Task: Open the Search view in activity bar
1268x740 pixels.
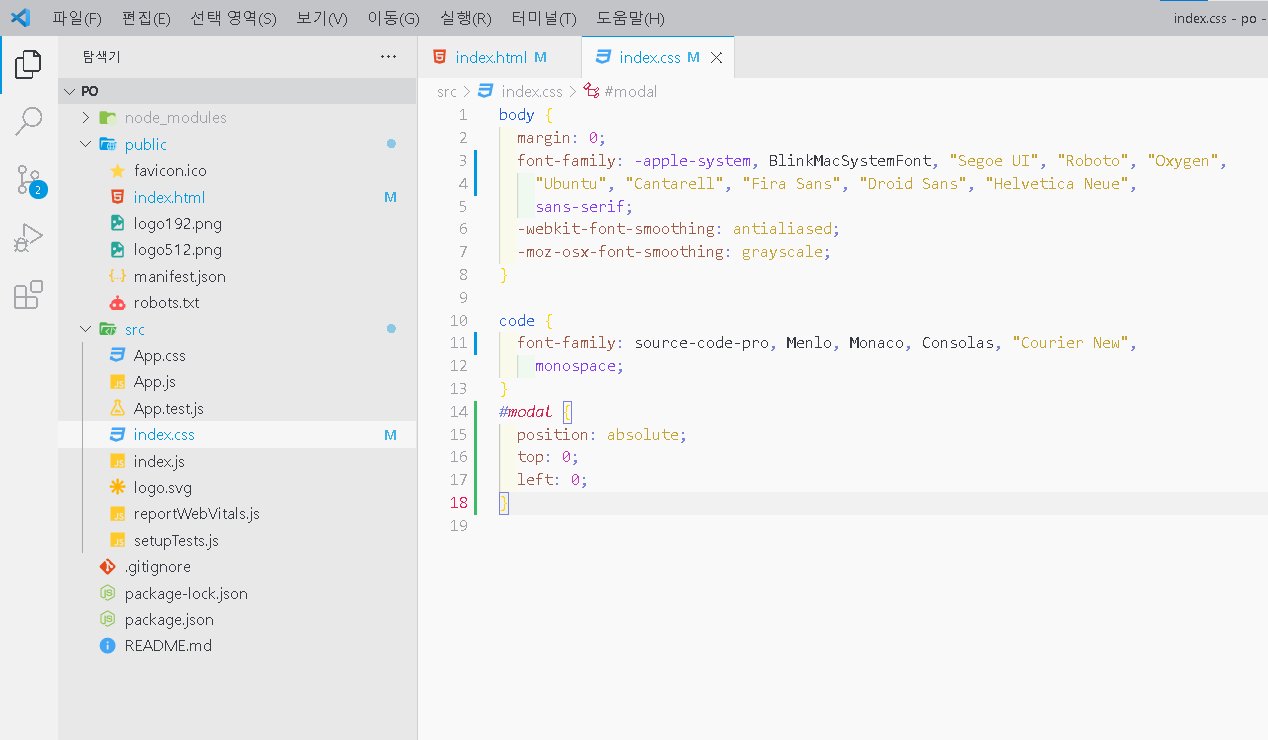Action: pos(28,122)
